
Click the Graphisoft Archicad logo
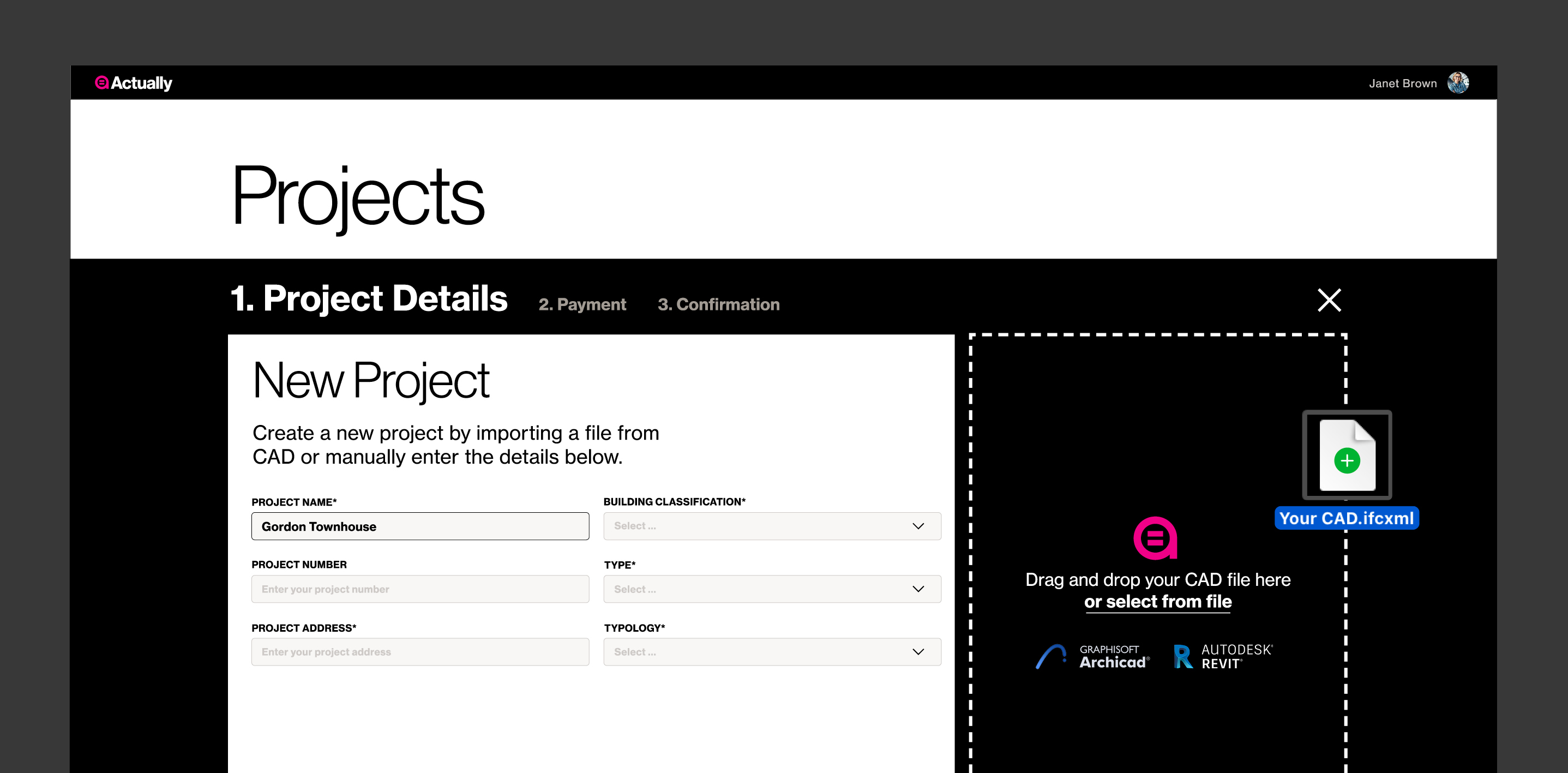point(1092,657)
